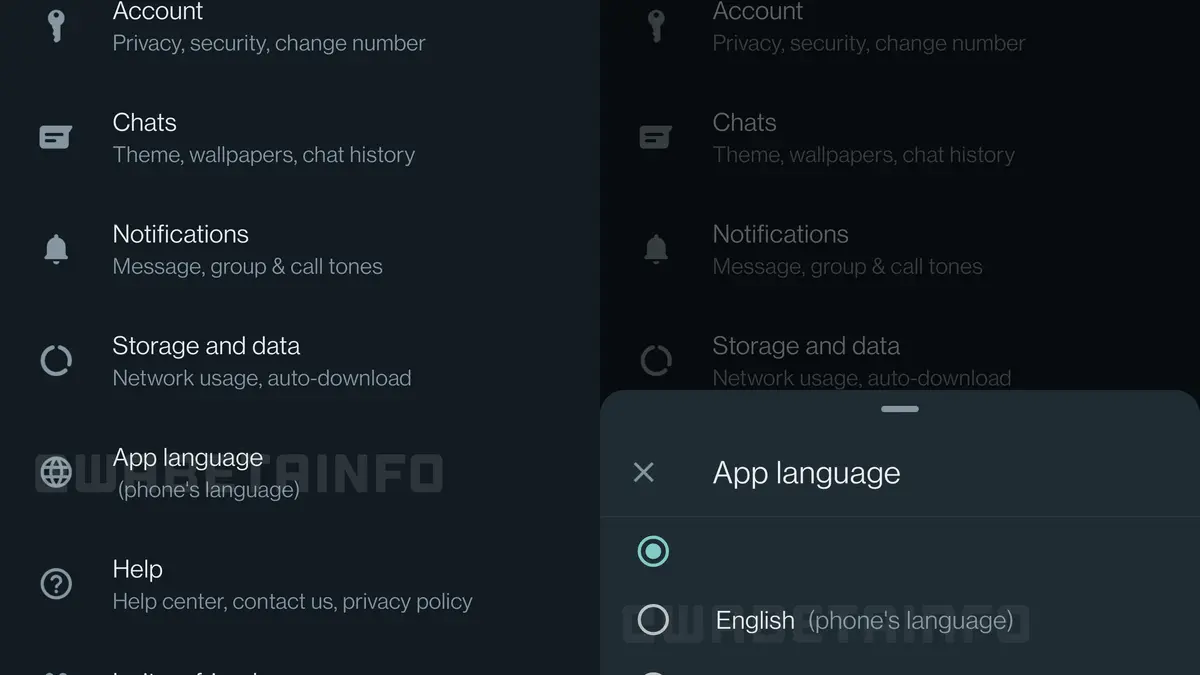Tap the Chats message icon
1200x675 pixels.
56,138
